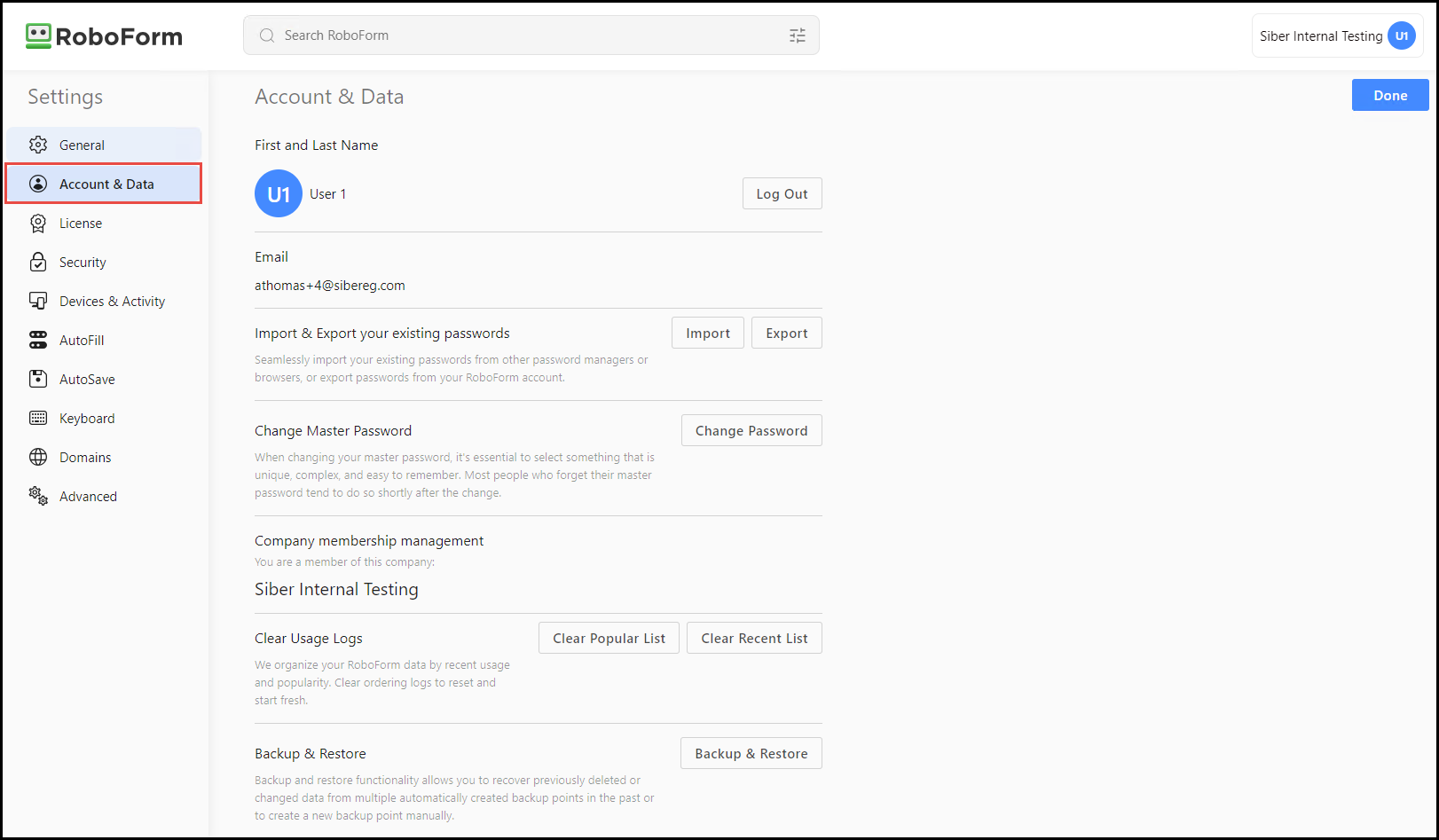1439x840 pixels.
Task: Open the Security padlock icon
Action: (38, 262)
